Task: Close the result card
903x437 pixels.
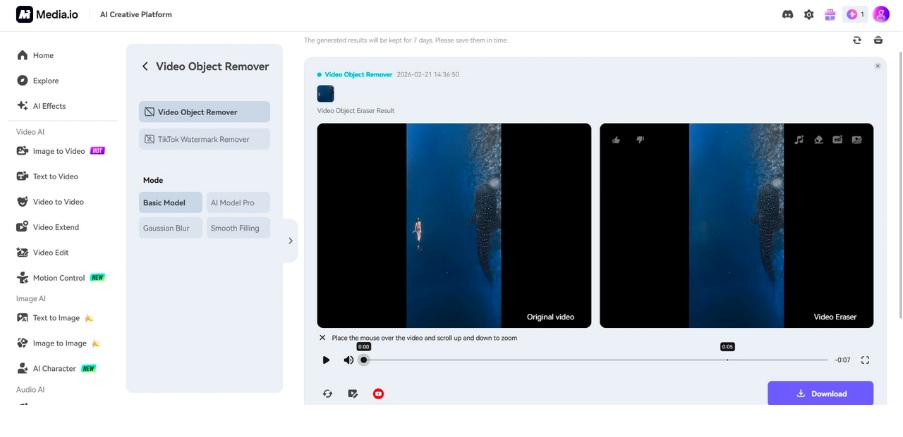Action: pyautogui.click(x=878, y=66)
